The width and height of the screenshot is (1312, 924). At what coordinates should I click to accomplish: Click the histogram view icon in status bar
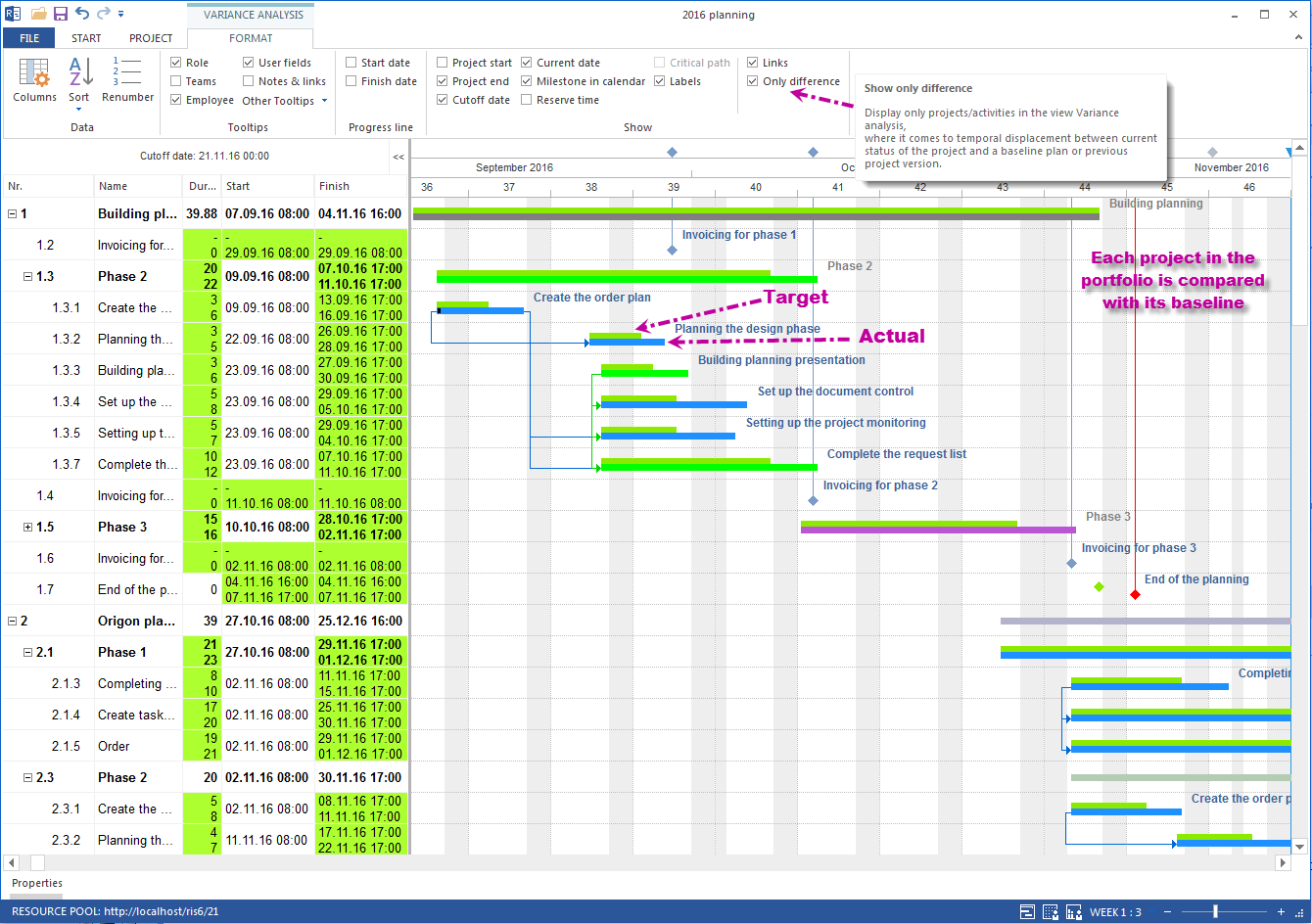[1074, 911]
